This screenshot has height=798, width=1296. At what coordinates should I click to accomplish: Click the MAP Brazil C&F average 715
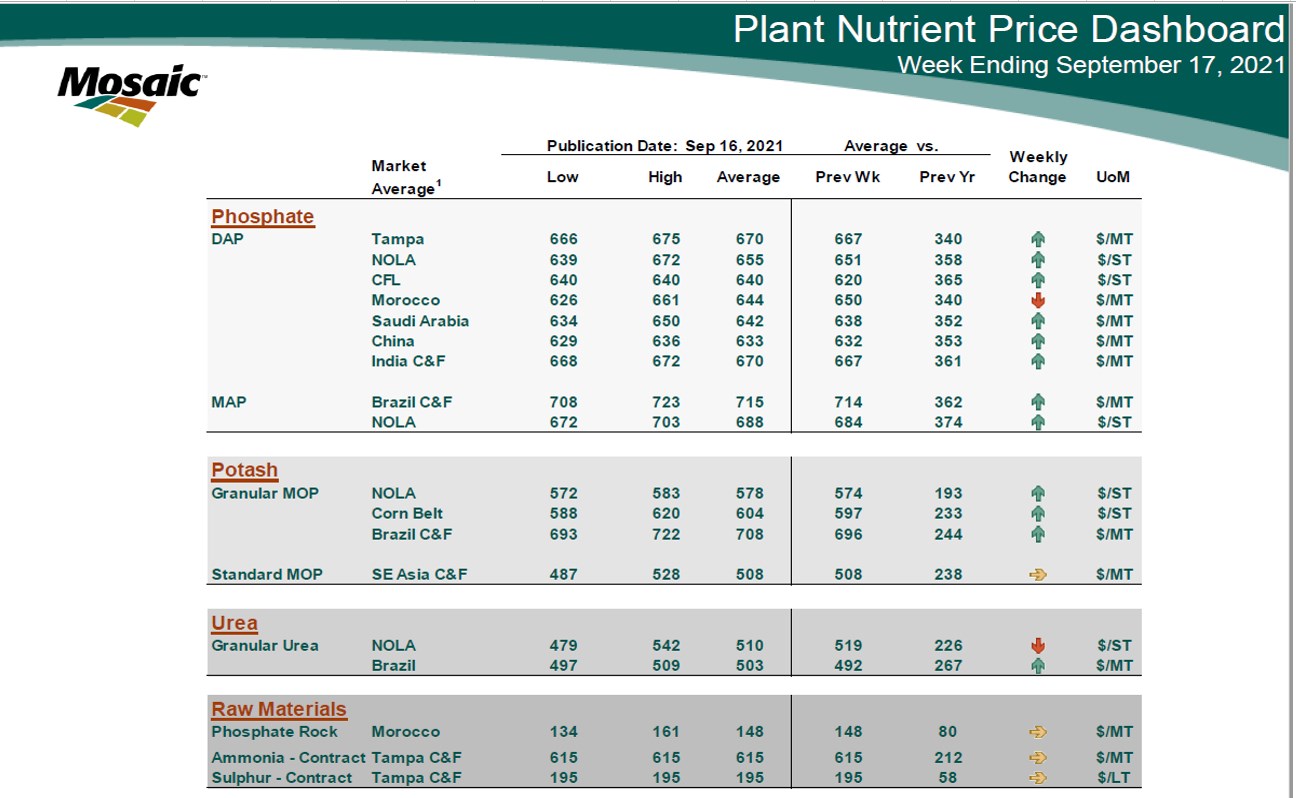pyautogui.click(x=749, y=402)
